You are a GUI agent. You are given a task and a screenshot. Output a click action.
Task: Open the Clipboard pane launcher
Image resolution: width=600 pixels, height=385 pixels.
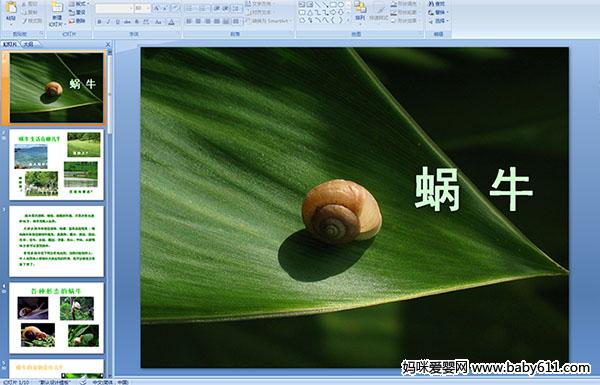point(41,34)
